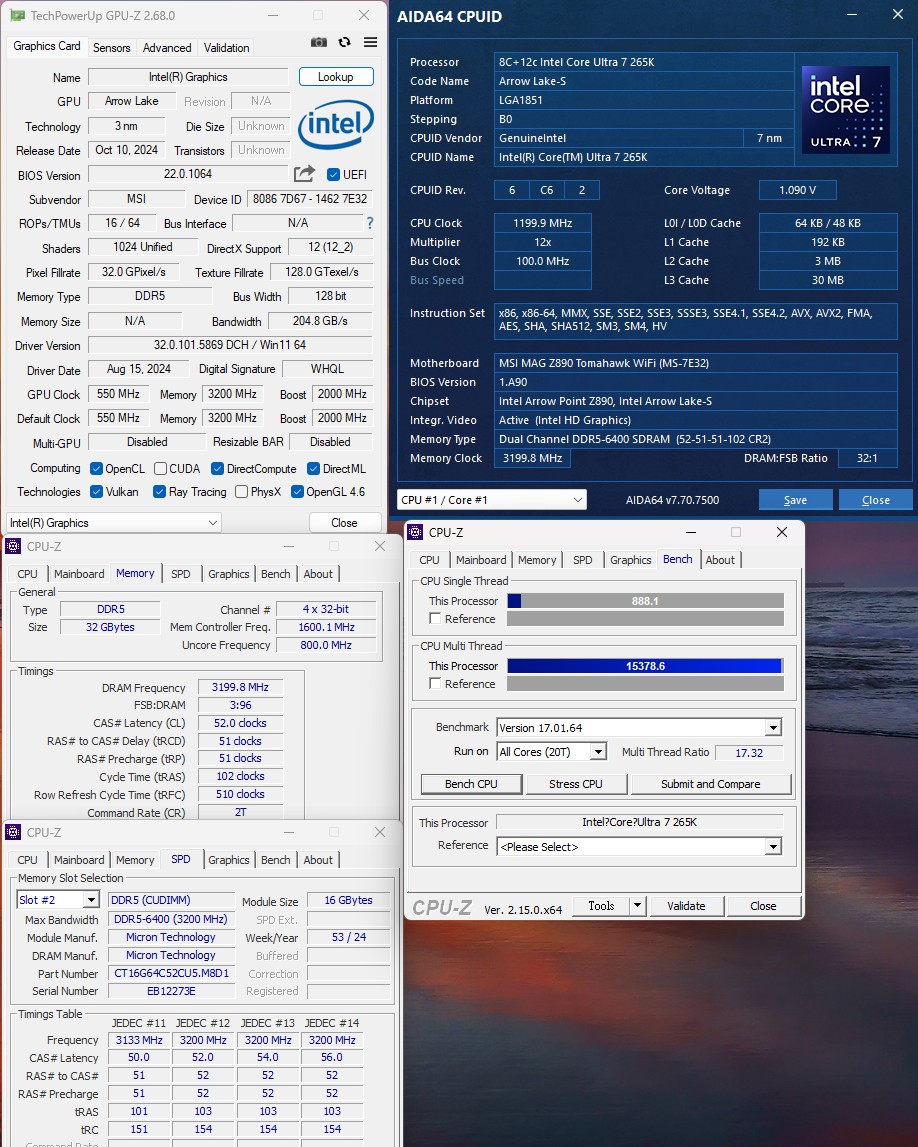918x1147 pixels.
Task: Open the Slot #2 memory slot dropdown
Action: [x=58, y=900]
